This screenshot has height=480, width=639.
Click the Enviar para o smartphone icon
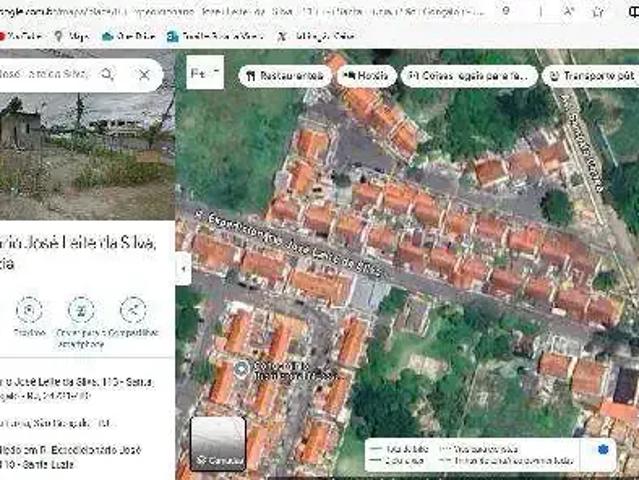click(80, 310)
